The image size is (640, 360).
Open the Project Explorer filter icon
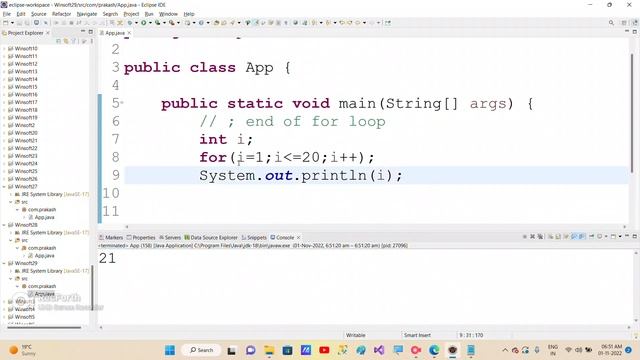point(73,41)
